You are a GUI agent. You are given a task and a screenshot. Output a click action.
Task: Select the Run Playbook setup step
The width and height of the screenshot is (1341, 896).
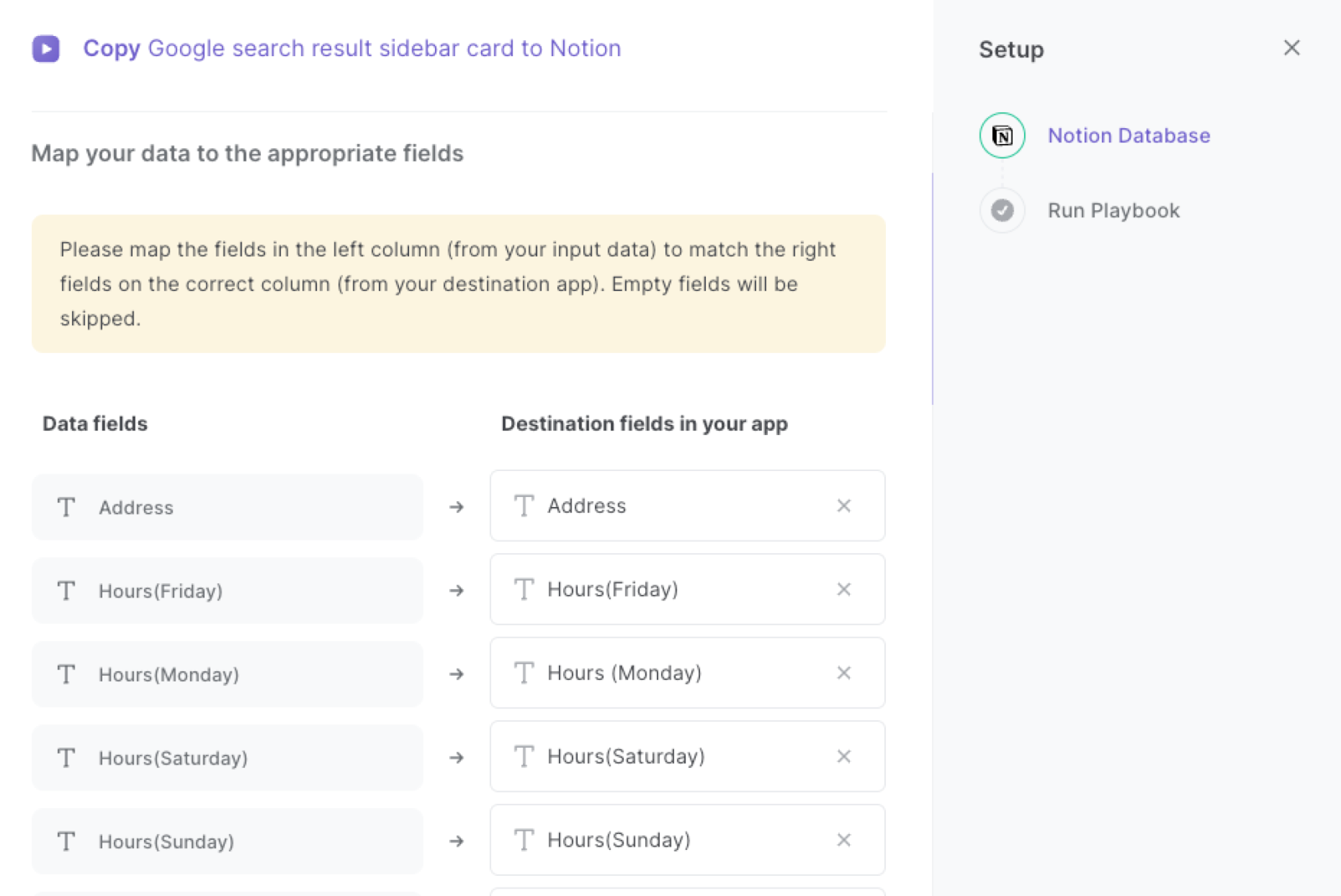[x=1113, y=210]
